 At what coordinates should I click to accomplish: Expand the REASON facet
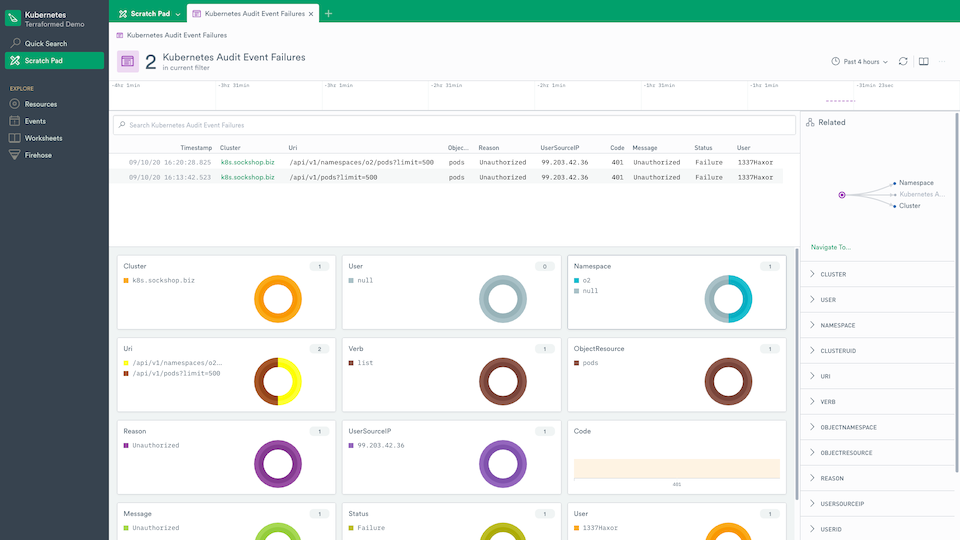pyautogui.click(x=877, y=478)
